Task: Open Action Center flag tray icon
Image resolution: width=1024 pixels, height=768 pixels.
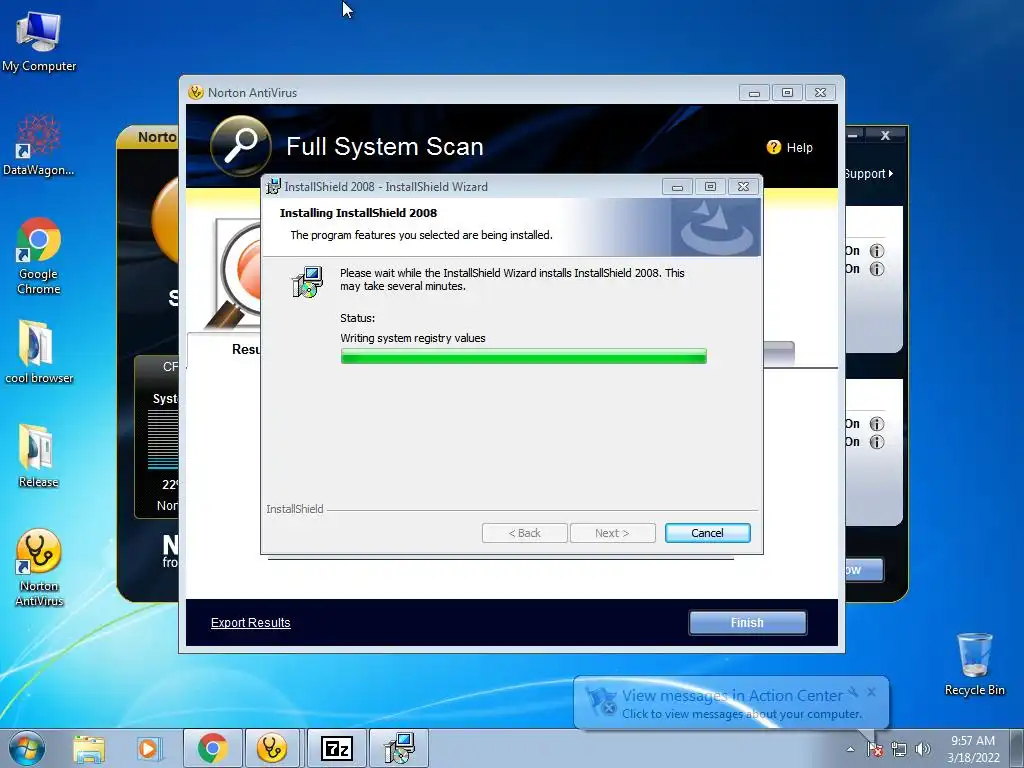Action: (875, 749)
